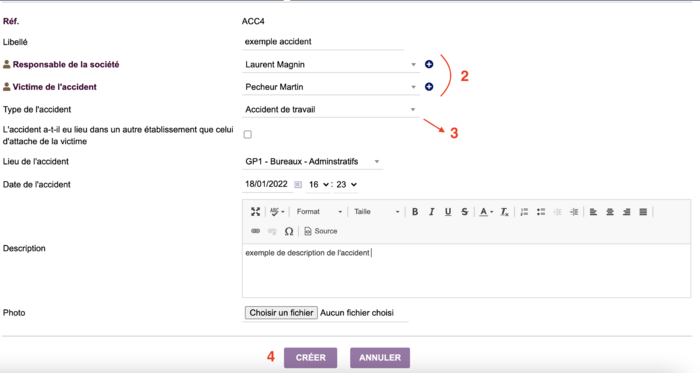Screen dimensions: 700x373
Task: Switch editor to Source view
Action: click(321, 231)
